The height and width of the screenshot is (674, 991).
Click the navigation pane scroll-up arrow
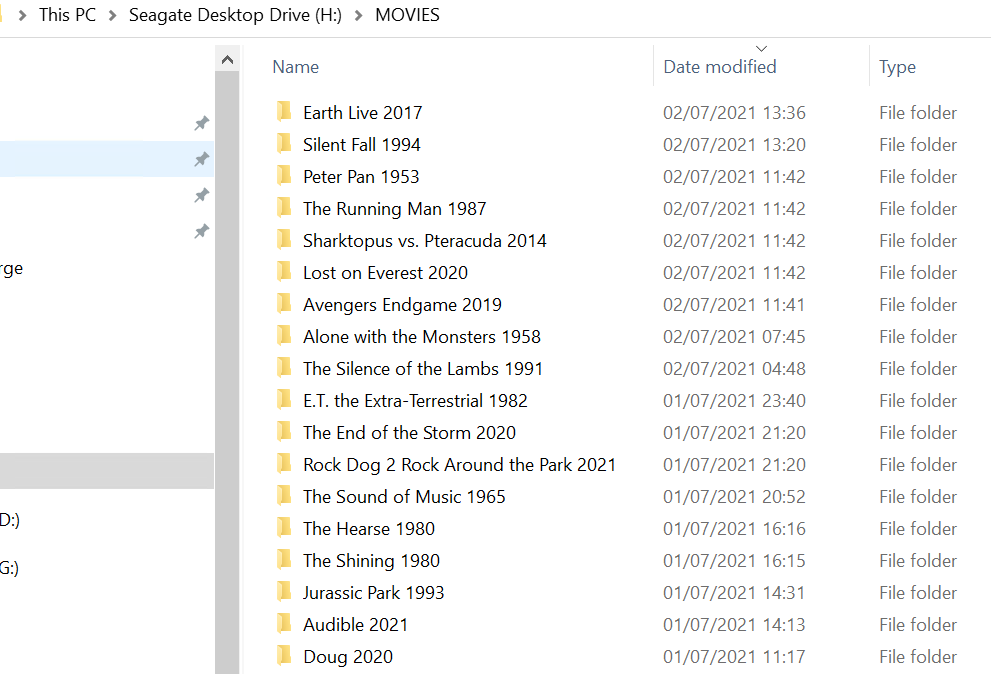228,59
